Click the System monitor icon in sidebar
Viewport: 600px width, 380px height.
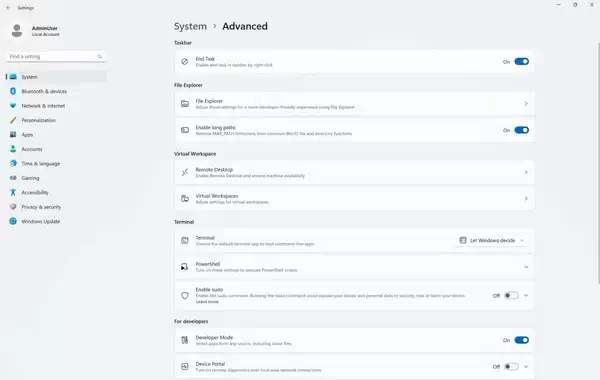pos(13,77)
